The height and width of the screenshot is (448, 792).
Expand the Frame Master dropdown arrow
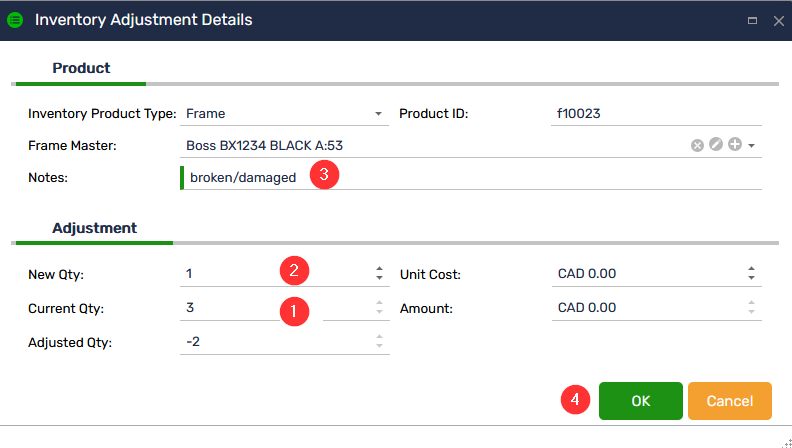point(752,146)
